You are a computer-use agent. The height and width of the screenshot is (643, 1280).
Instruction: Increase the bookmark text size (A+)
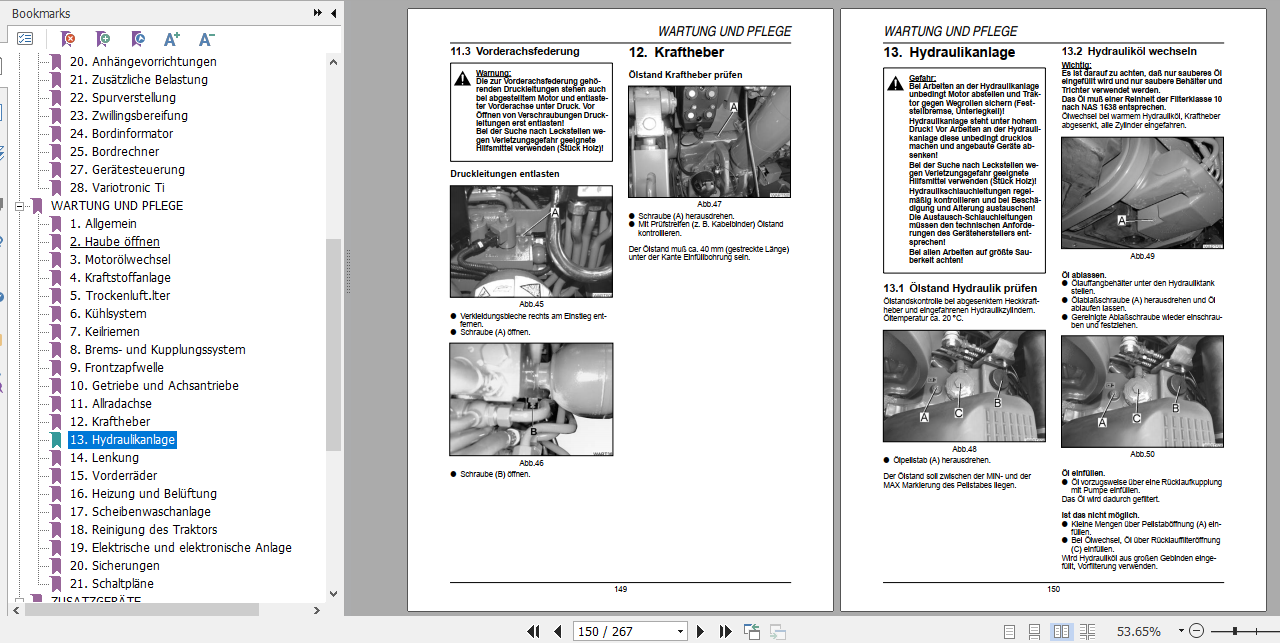click(172, 39)
